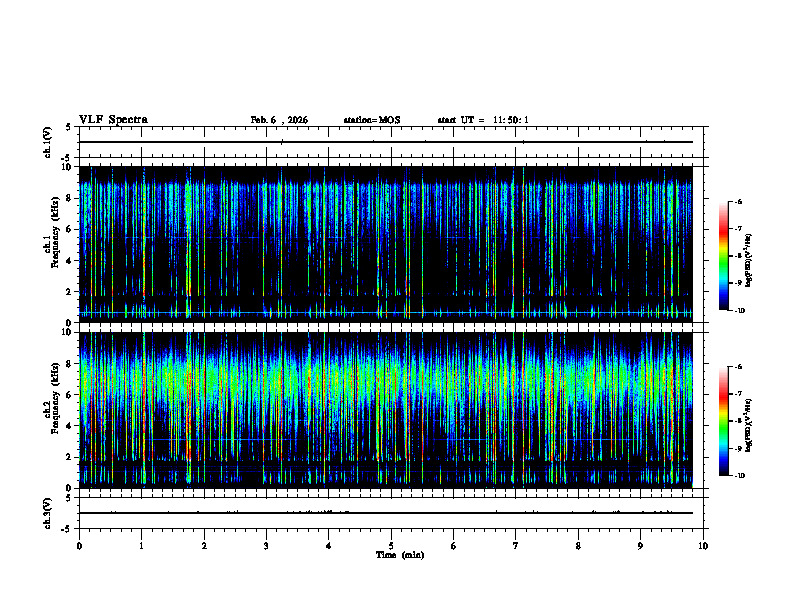
Task: Click time axis tick label "5"
Action: (x=391, y=546)
